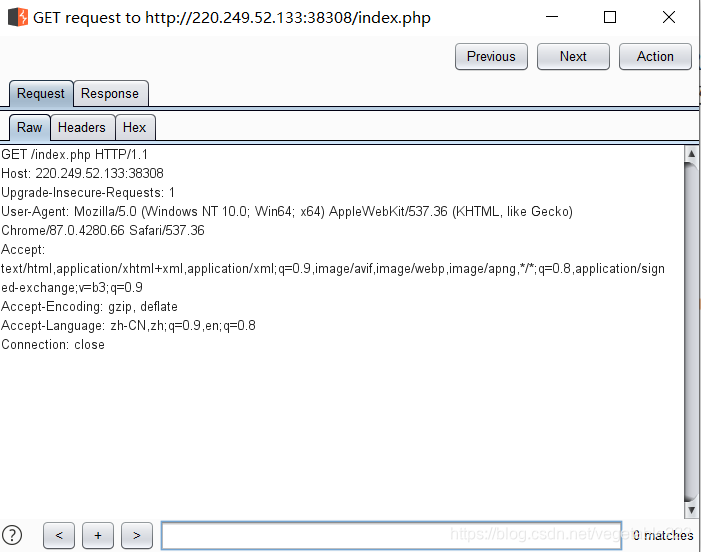Click the 'Accept-Encoding: gzip, deflate' line
The width and height of the screenshot is (701, 552).
click(x=89, y=307)
